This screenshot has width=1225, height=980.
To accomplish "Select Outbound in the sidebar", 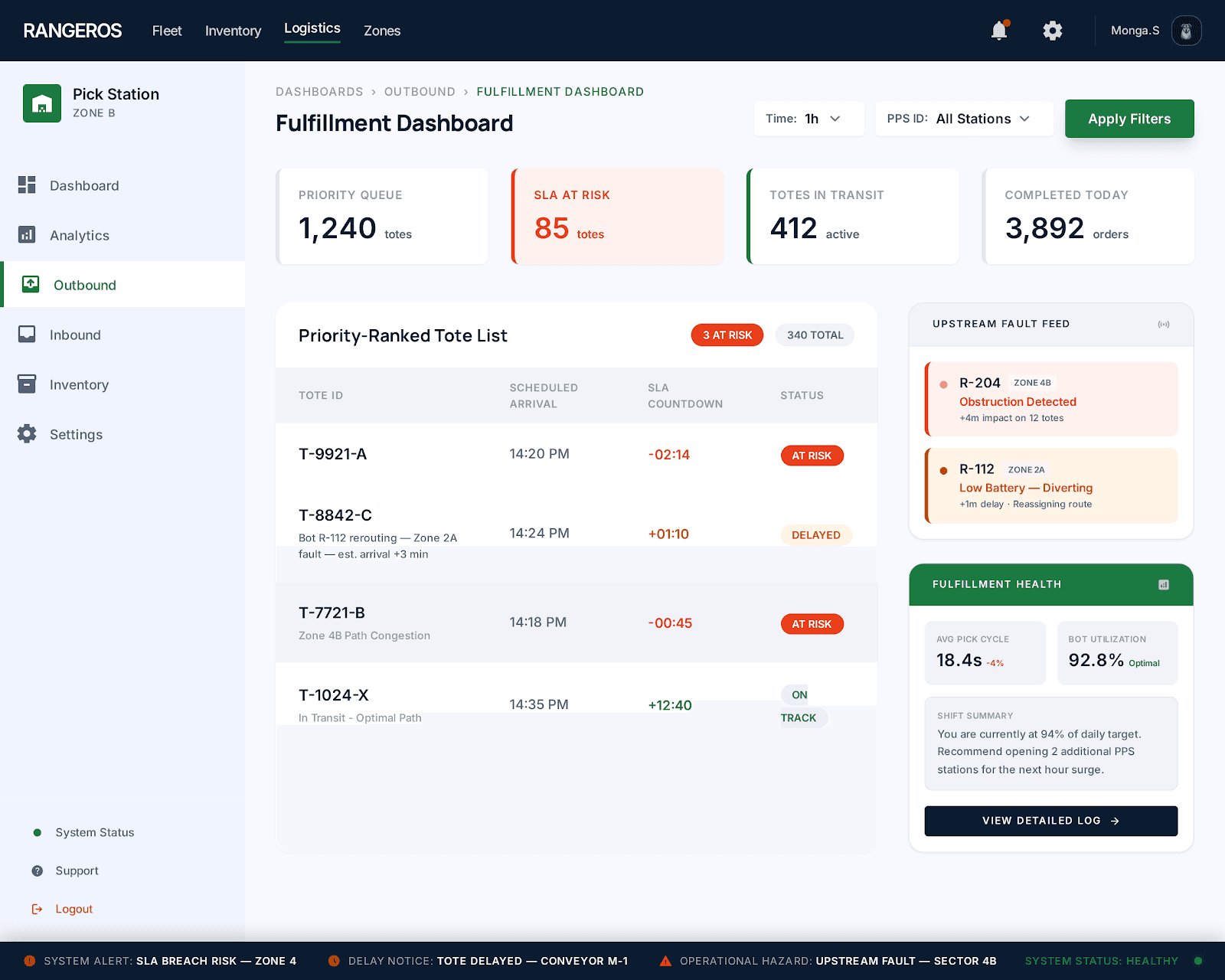I will (x=122, y=285).
